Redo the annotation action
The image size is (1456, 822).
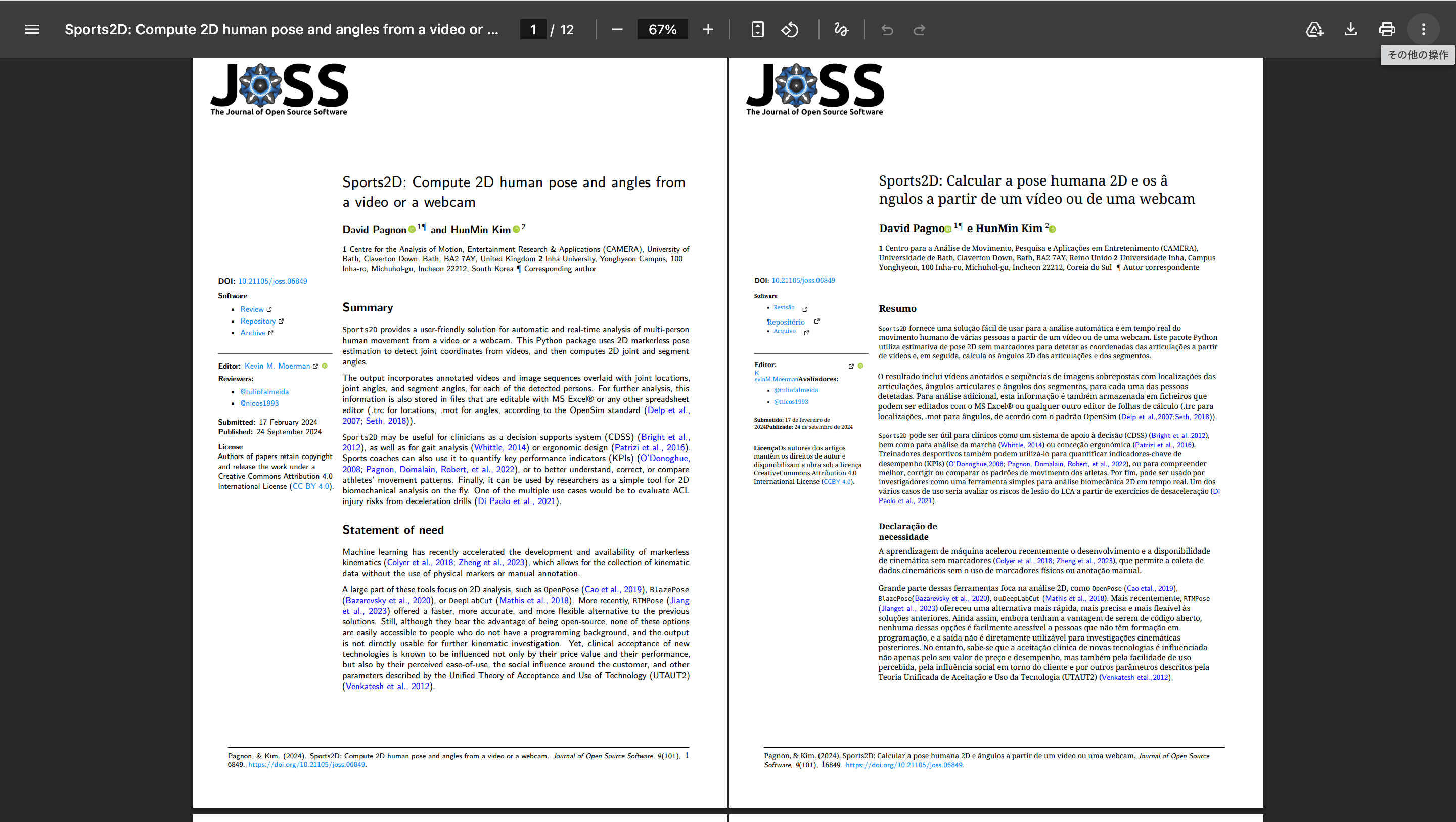point(919,29)
